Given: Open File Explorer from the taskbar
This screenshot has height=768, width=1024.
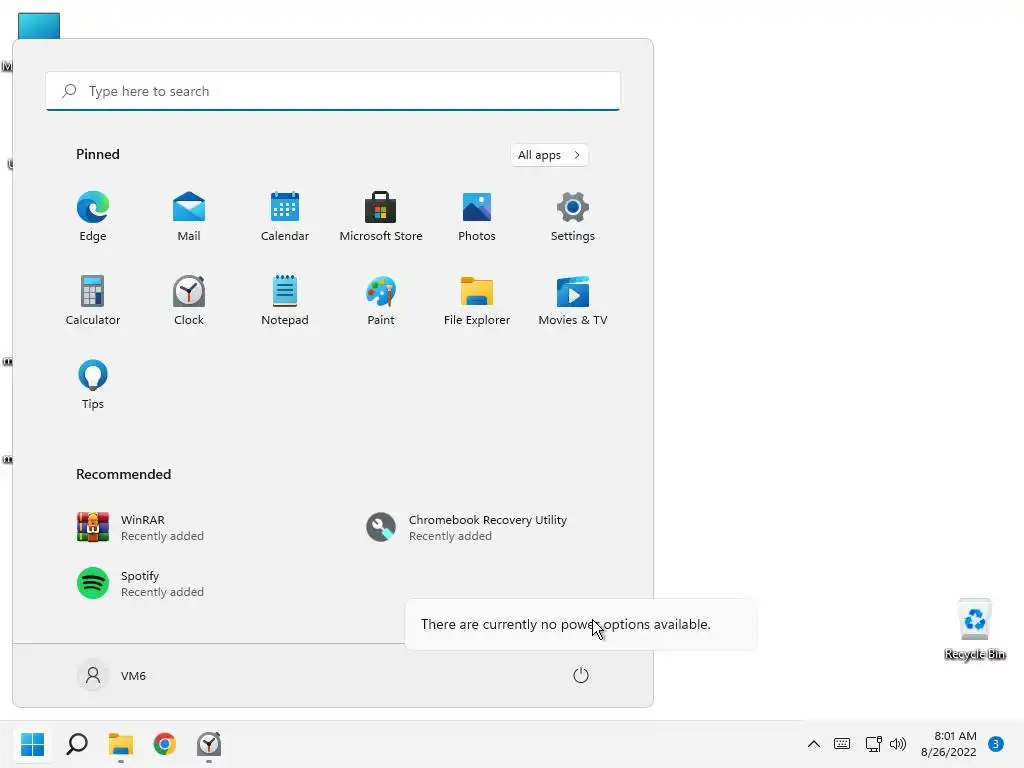Looking at the screenshot, I should click(x=121, y=744).
